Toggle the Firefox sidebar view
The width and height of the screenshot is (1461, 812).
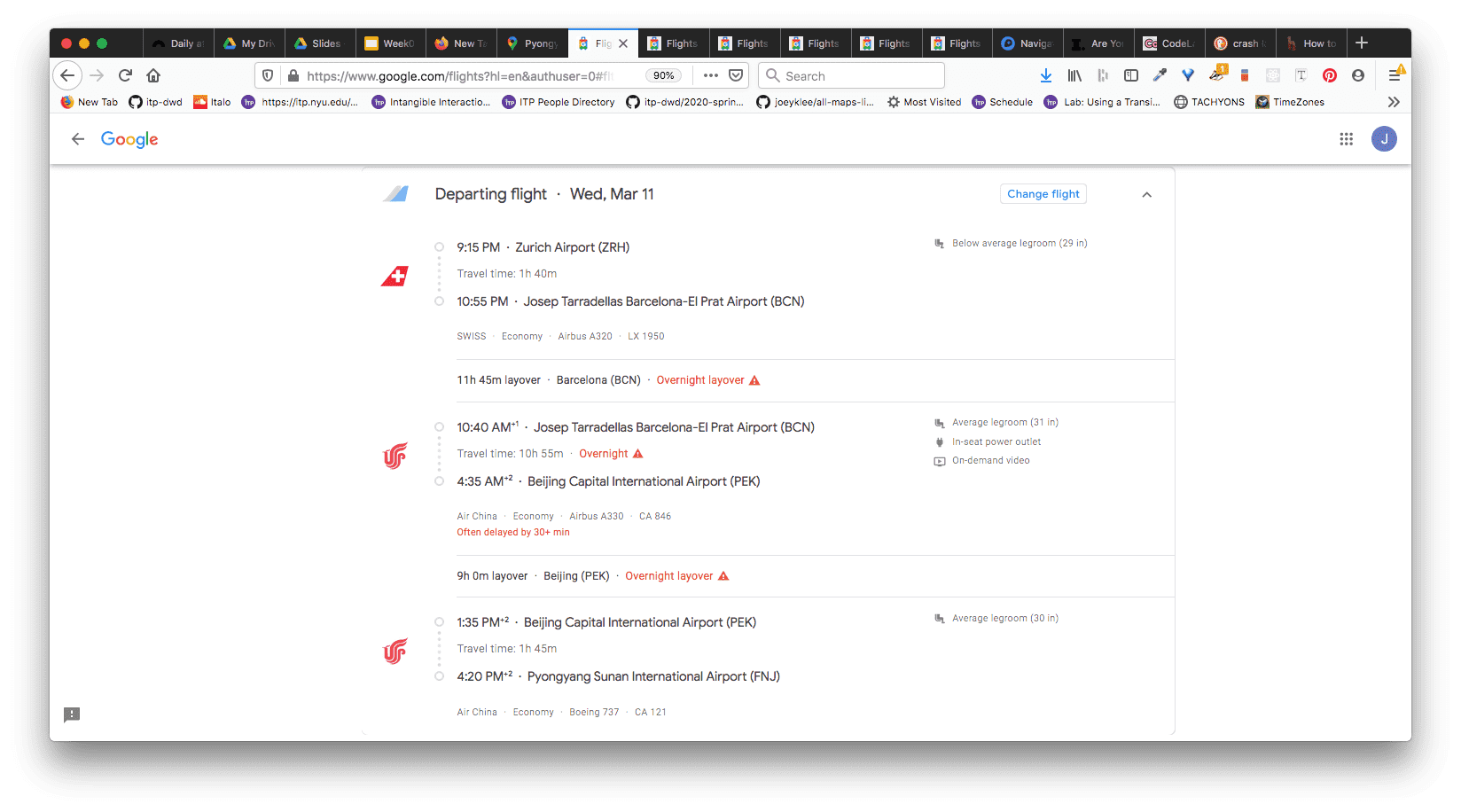pos(1131,76)
